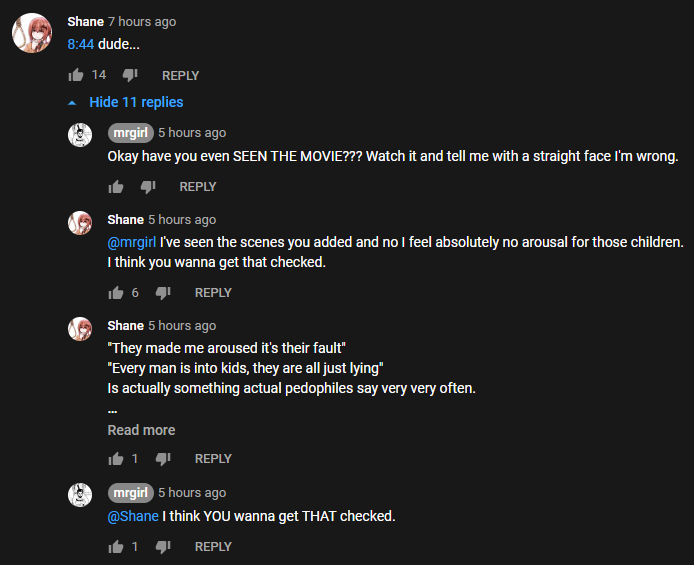Reply to mrgirl's "SEEN THE MOVIE" comment
Screen dimensions: 694x565
pyautogui.click(x=197, y=187)
